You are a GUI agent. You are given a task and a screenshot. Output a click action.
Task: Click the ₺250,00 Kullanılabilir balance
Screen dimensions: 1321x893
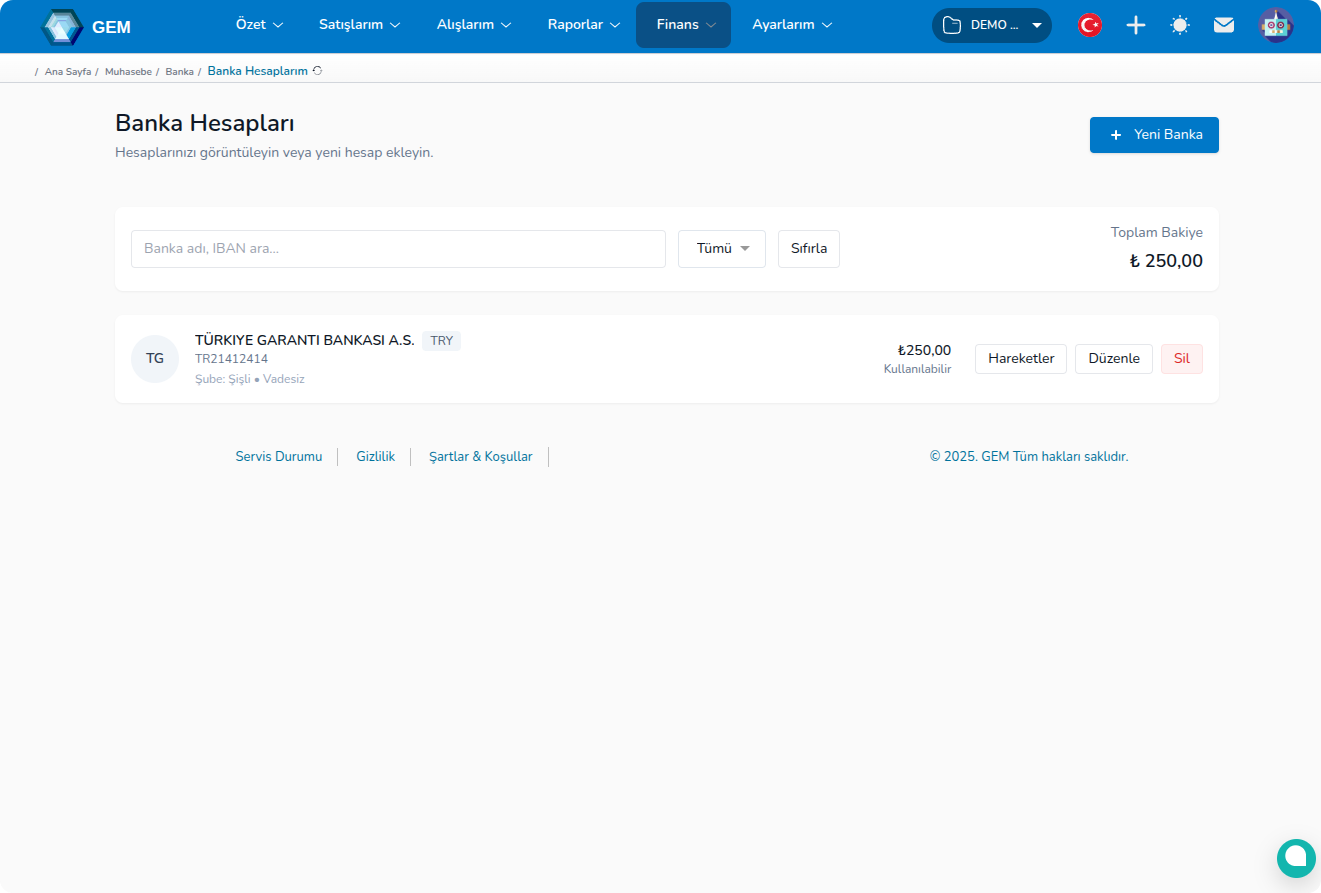[918, 359]
